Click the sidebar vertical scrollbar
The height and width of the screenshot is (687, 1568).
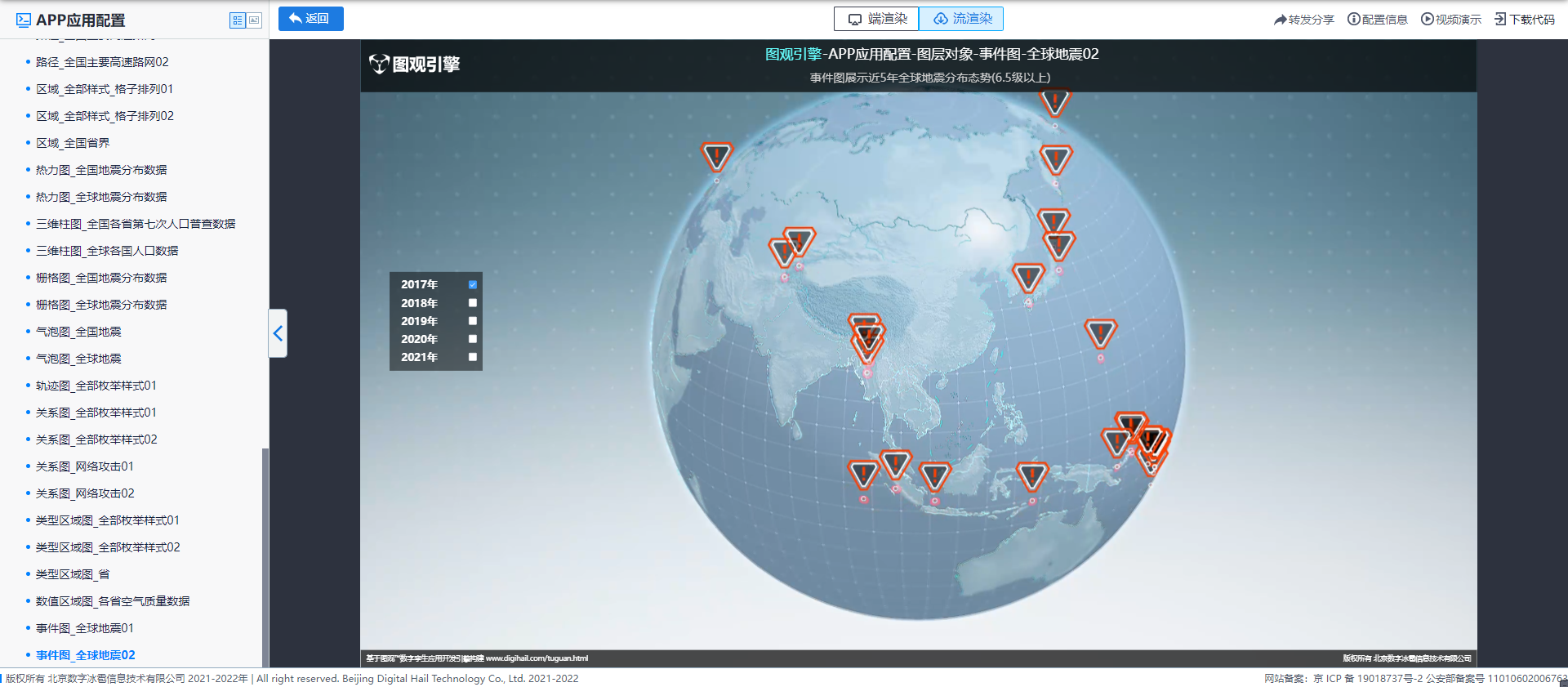point(265,555)
